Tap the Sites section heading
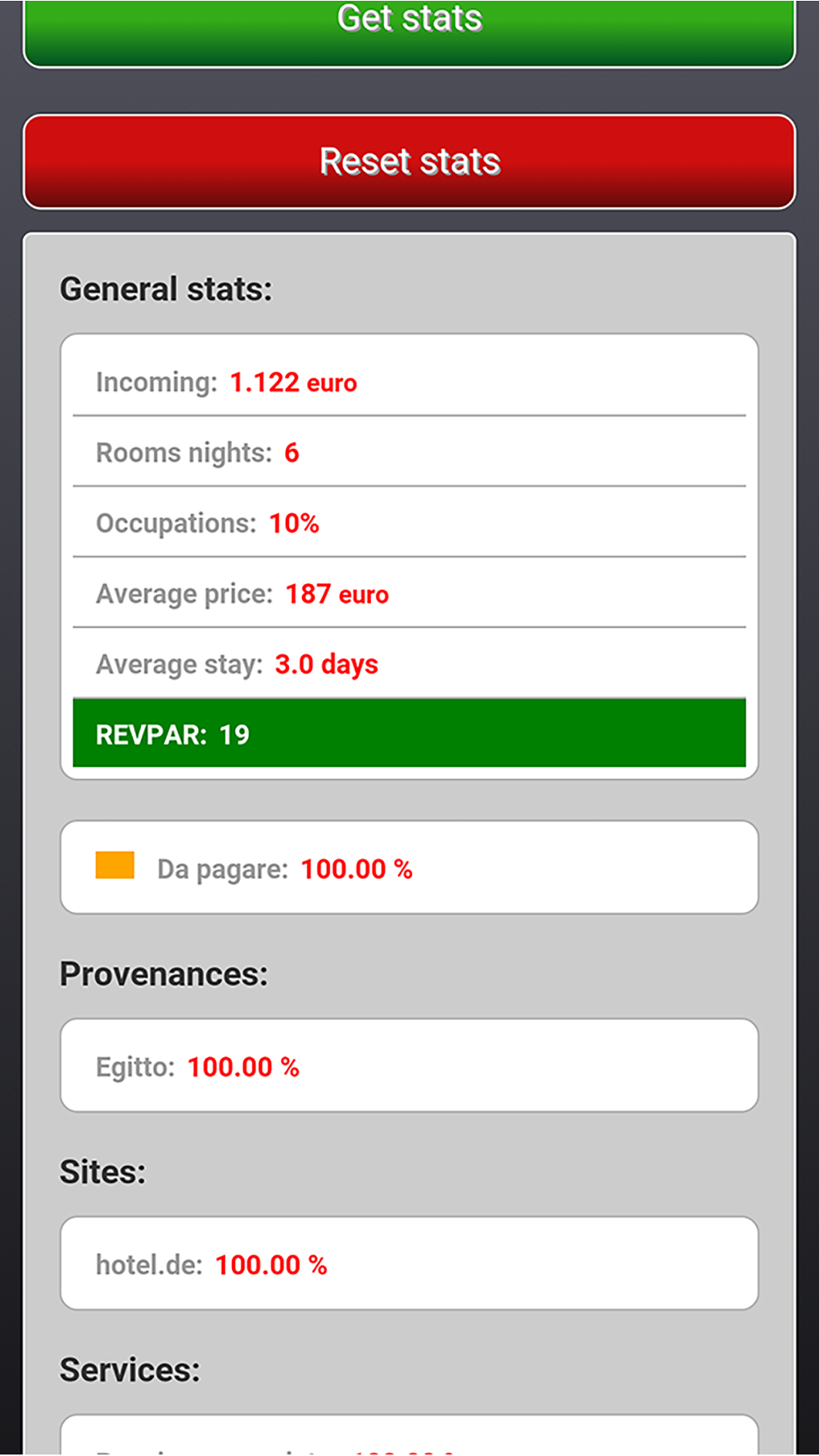The image size is (819, 1456). coord(102,1172)
